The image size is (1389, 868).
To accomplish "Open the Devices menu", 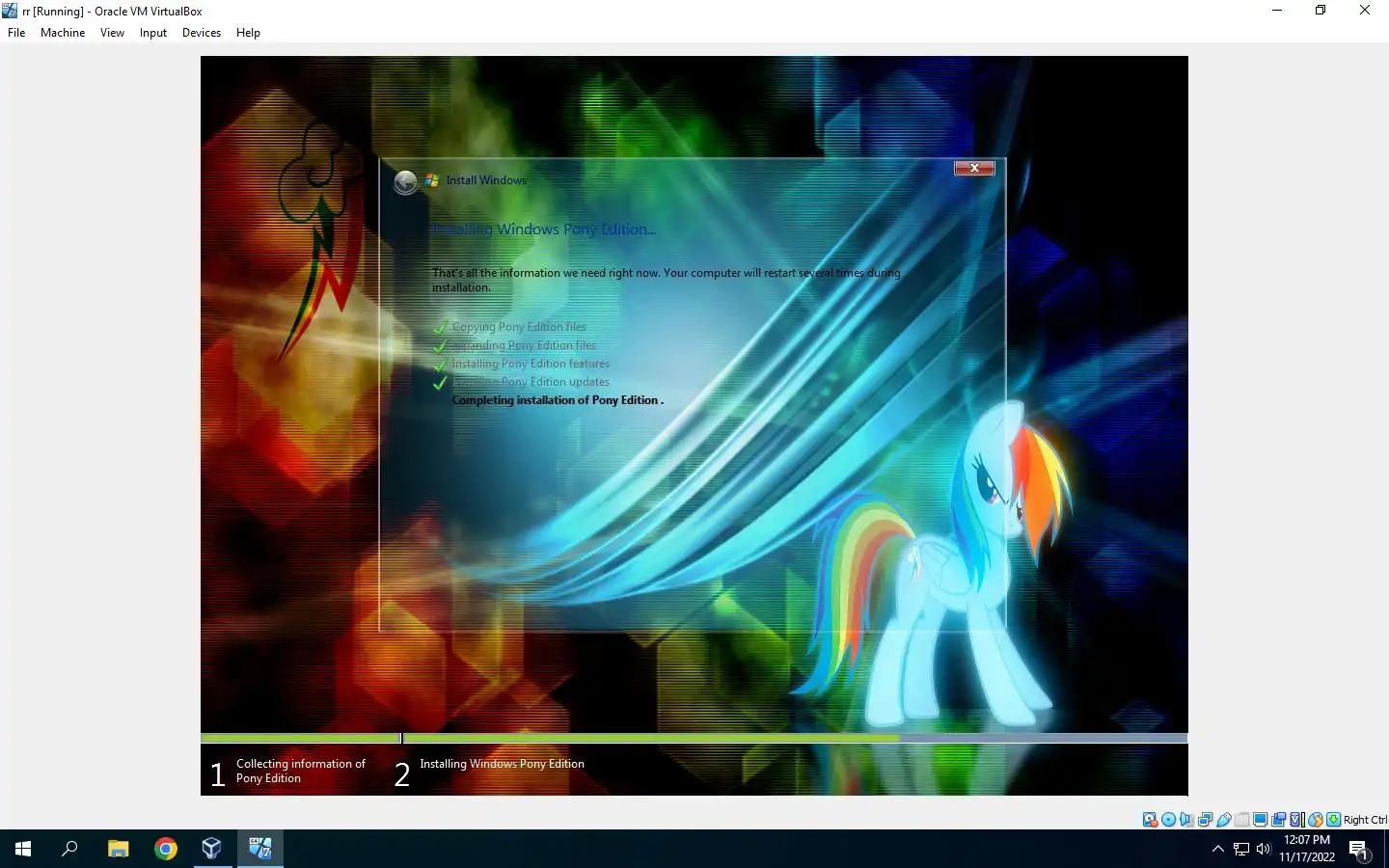I will tap(201, 33).
